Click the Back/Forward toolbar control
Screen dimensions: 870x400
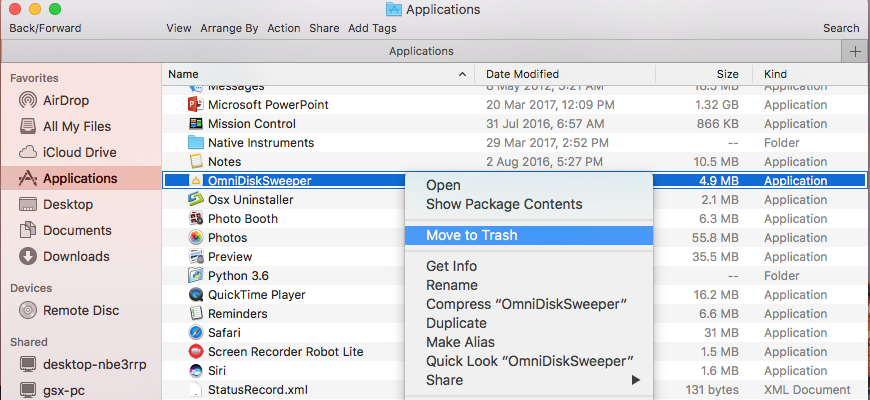click(x=45, y=28)
